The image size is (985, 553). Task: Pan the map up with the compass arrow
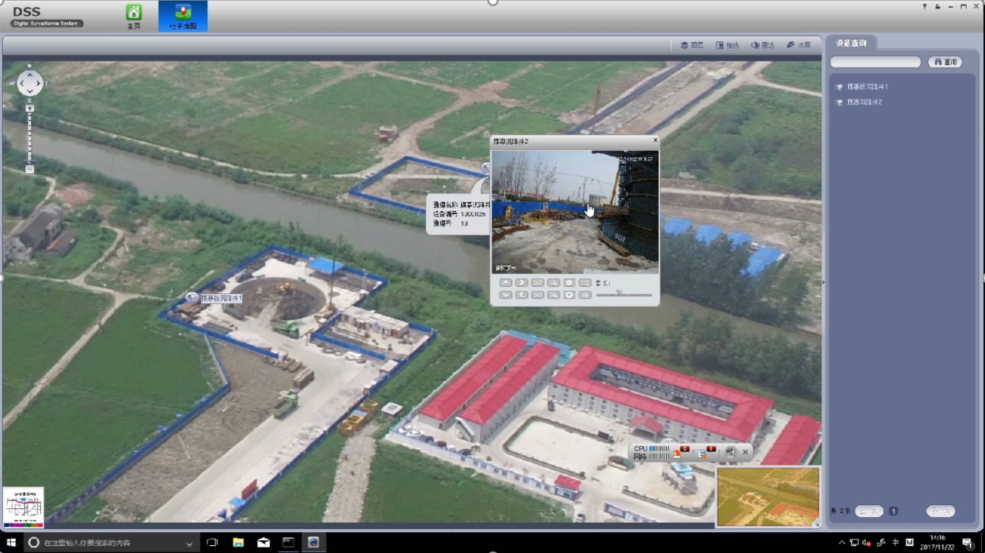click(30, 74)
